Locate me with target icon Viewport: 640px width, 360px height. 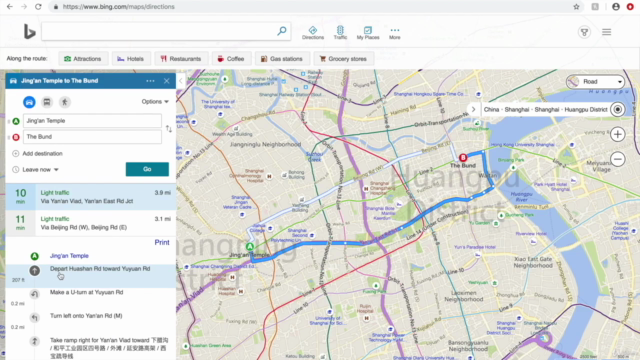[x=618, y=109]
